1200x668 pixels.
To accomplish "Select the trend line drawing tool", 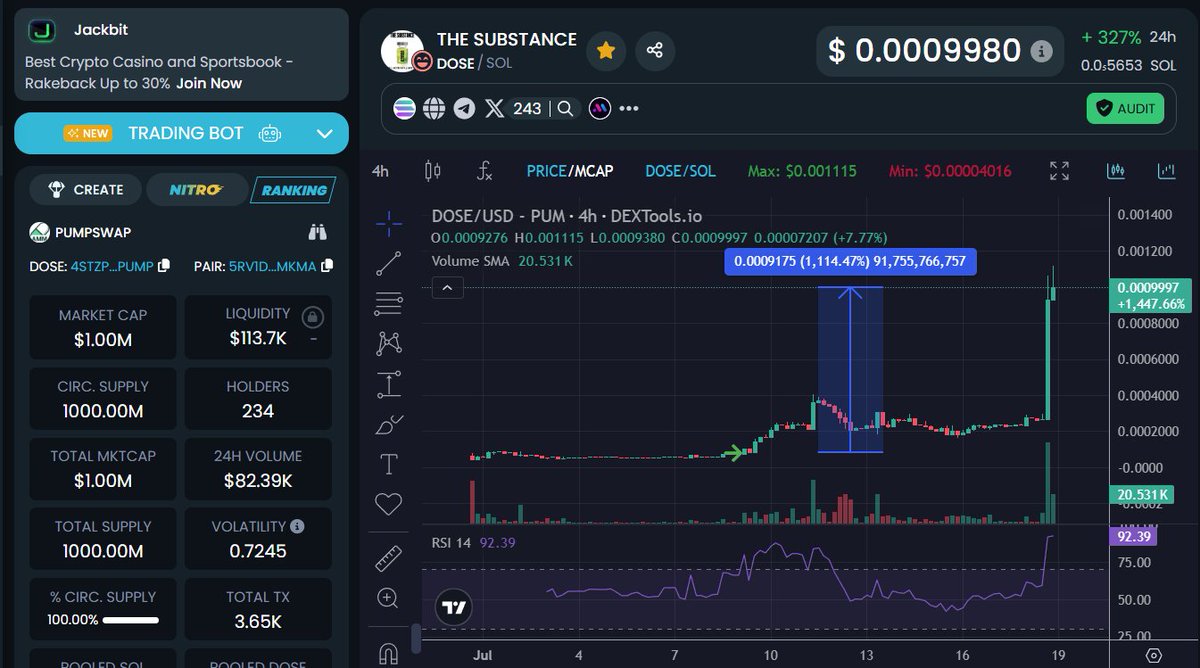I will click(x=389, y=264).
